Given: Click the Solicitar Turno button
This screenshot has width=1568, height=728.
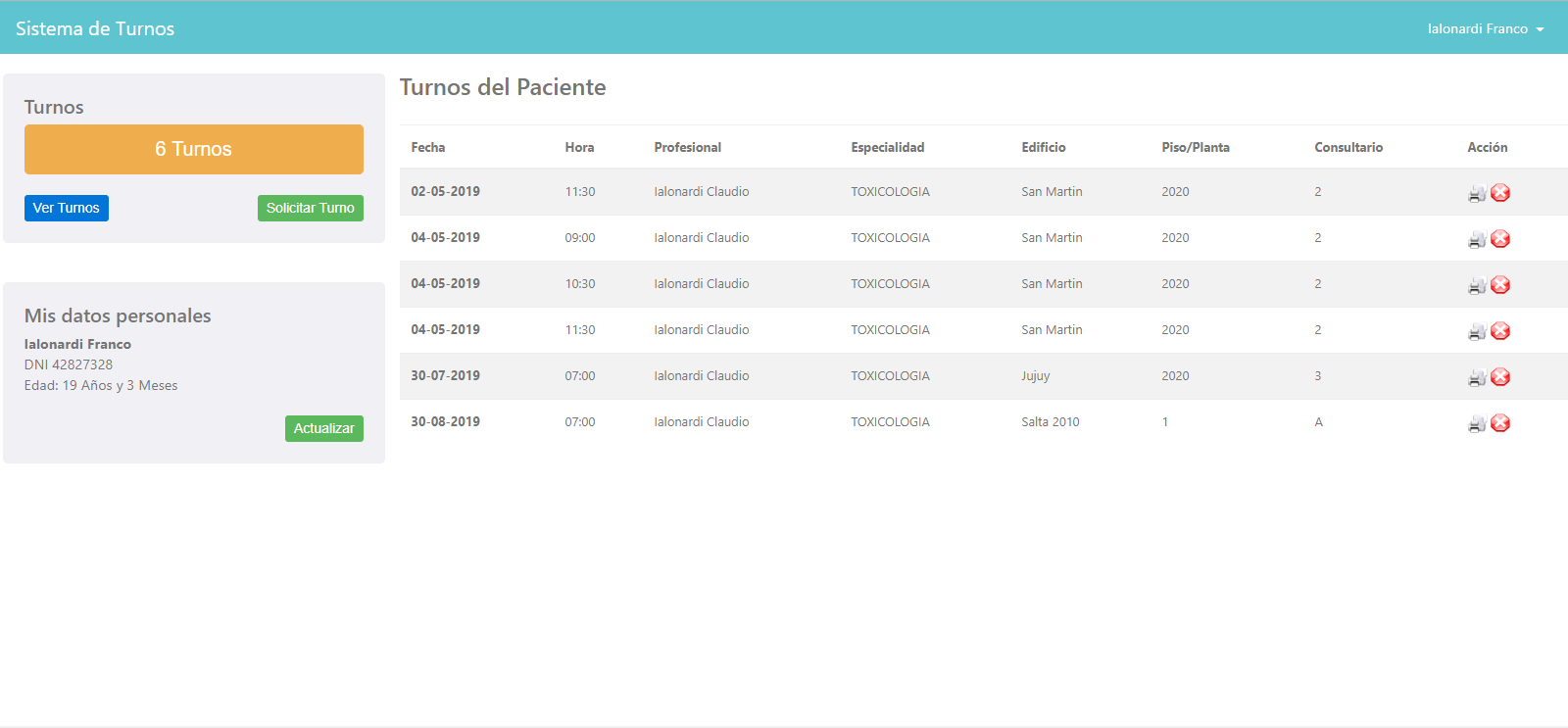Looking at the screenshot, I should tap(311, 208).
